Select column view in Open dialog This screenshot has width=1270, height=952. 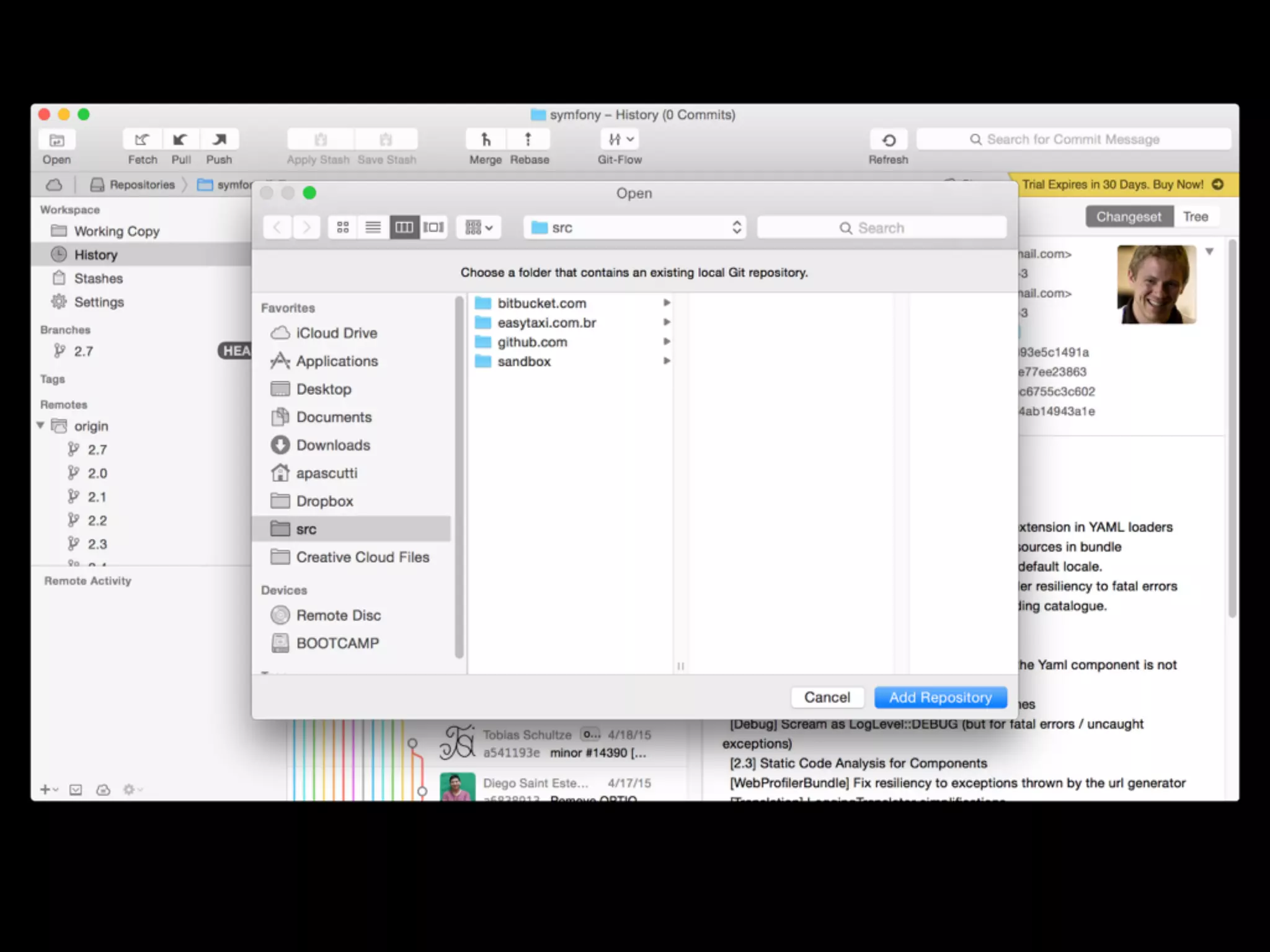[x=404, y=227]
